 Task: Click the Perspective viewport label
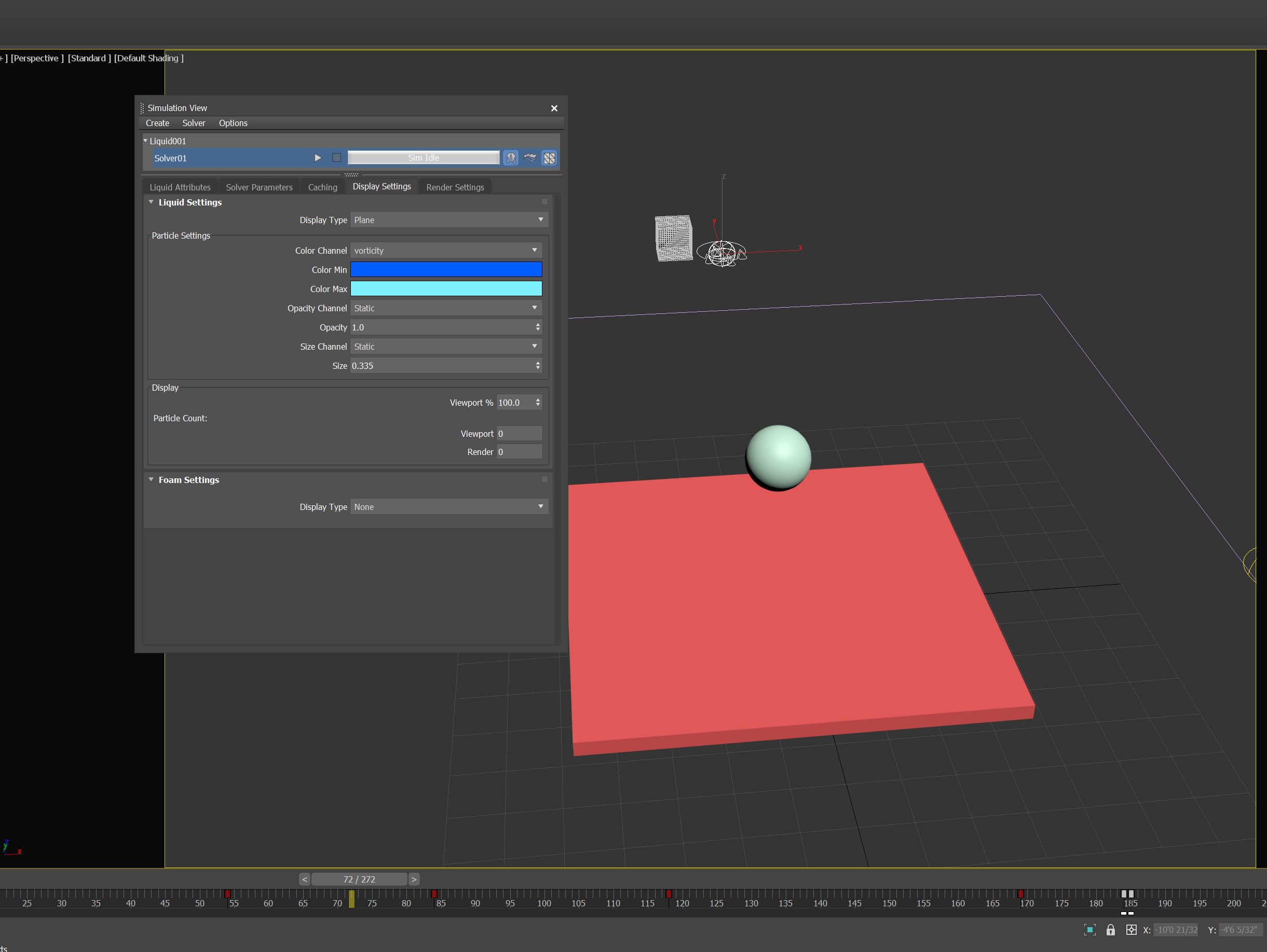pos(37,58)
